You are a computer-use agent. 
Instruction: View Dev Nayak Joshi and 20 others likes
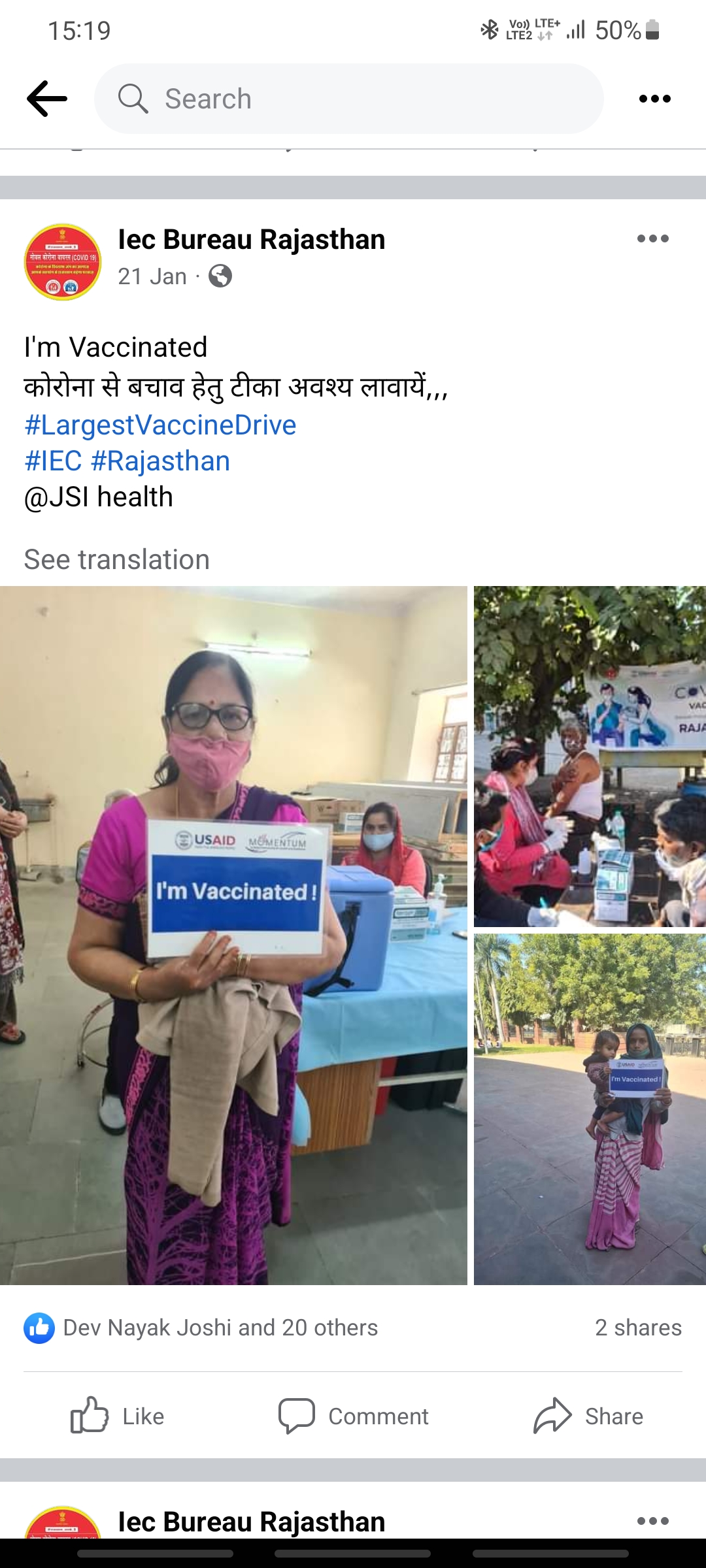[220, 1328]
